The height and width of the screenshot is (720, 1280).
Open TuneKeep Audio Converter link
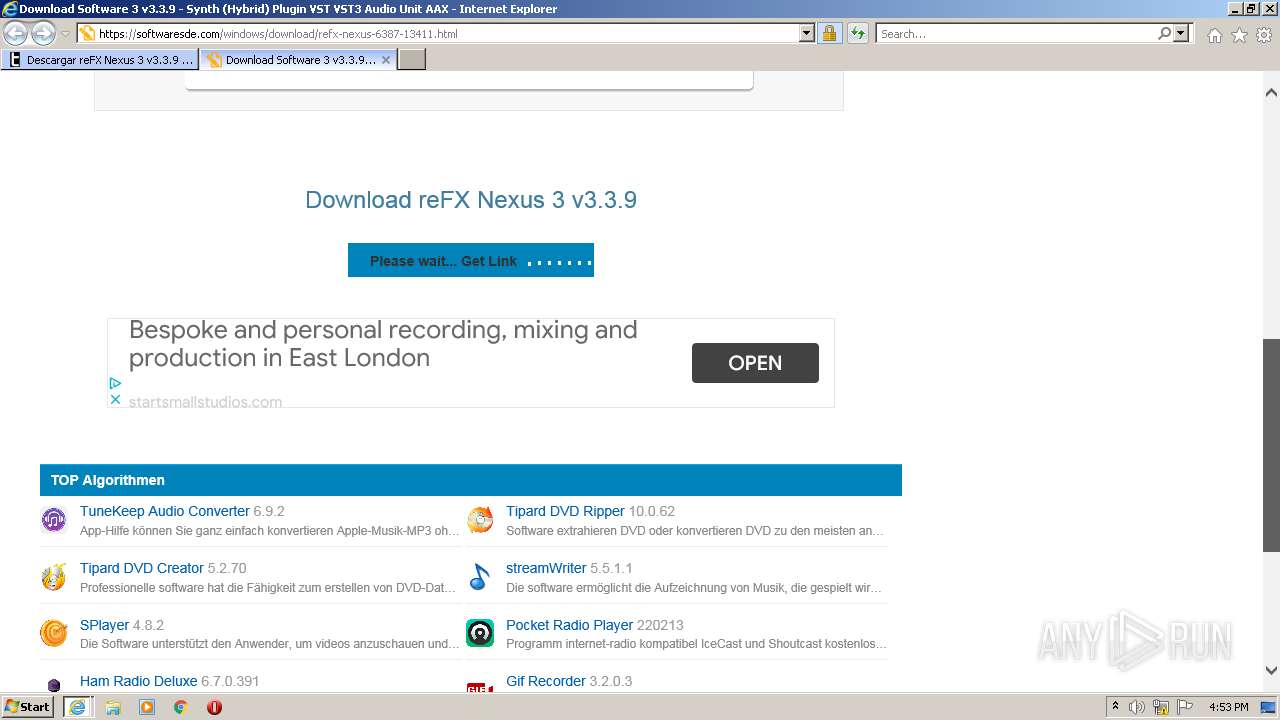tap(165, 511)
